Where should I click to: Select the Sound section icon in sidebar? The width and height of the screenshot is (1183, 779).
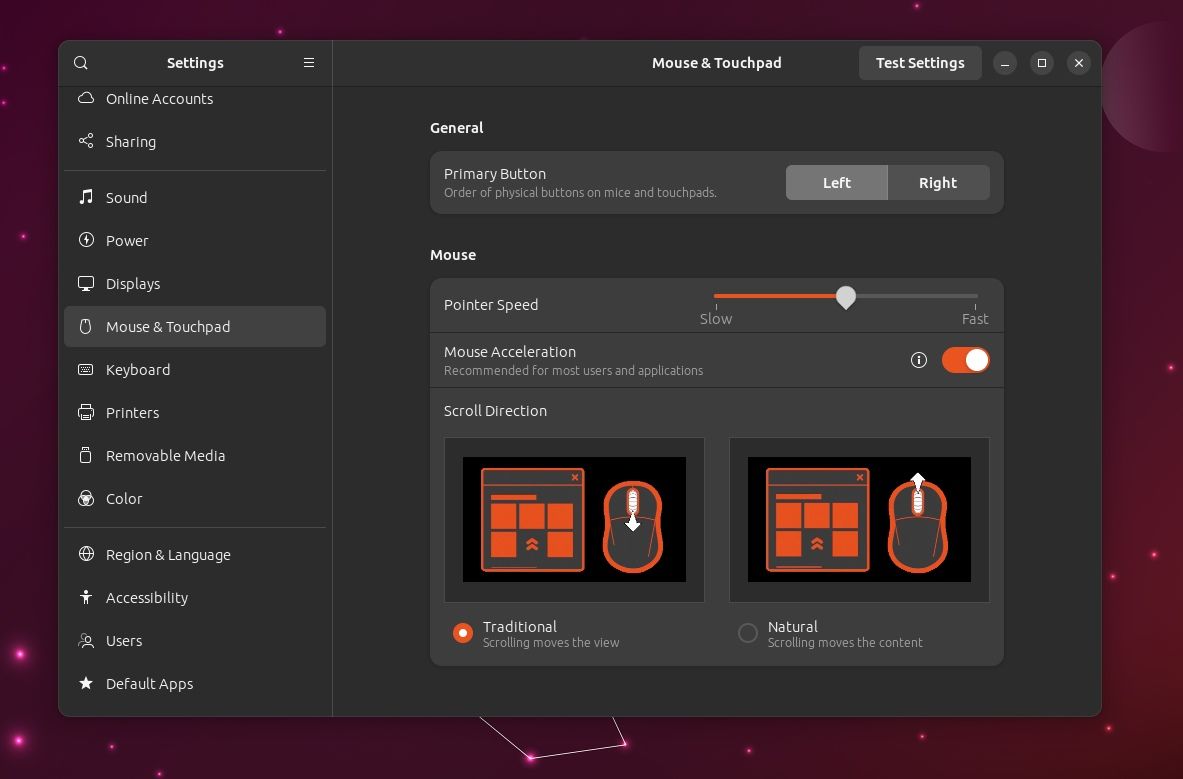click(85, 197)
